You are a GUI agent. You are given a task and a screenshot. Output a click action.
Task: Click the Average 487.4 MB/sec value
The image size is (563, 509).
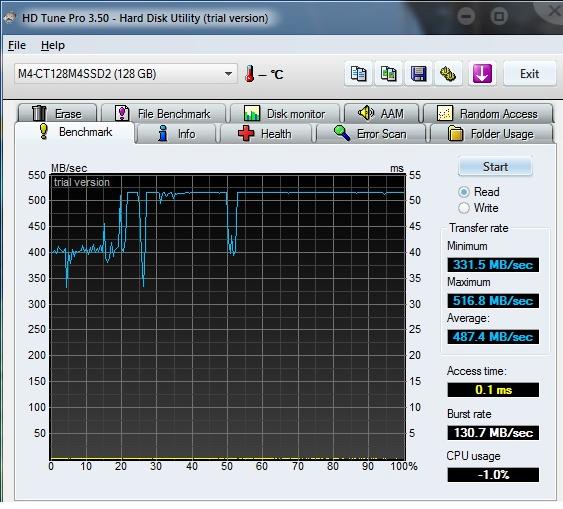(x=493, y=337)
